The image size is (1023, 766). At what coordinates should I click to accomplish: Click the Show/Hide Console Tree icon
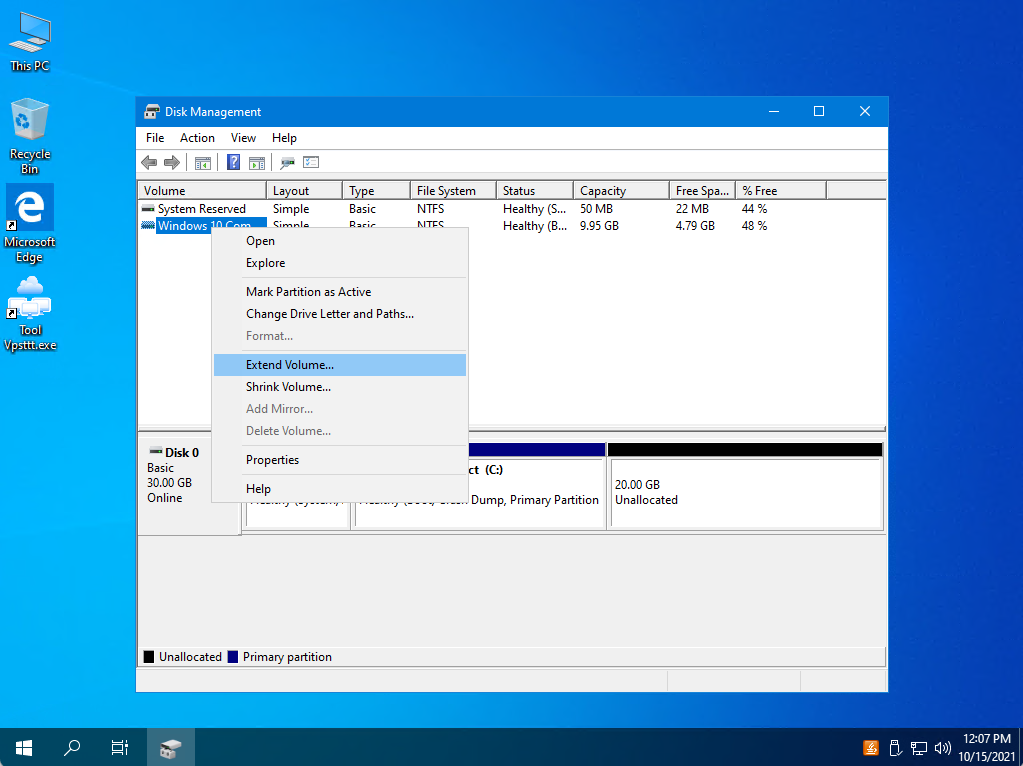pos(203,162)
